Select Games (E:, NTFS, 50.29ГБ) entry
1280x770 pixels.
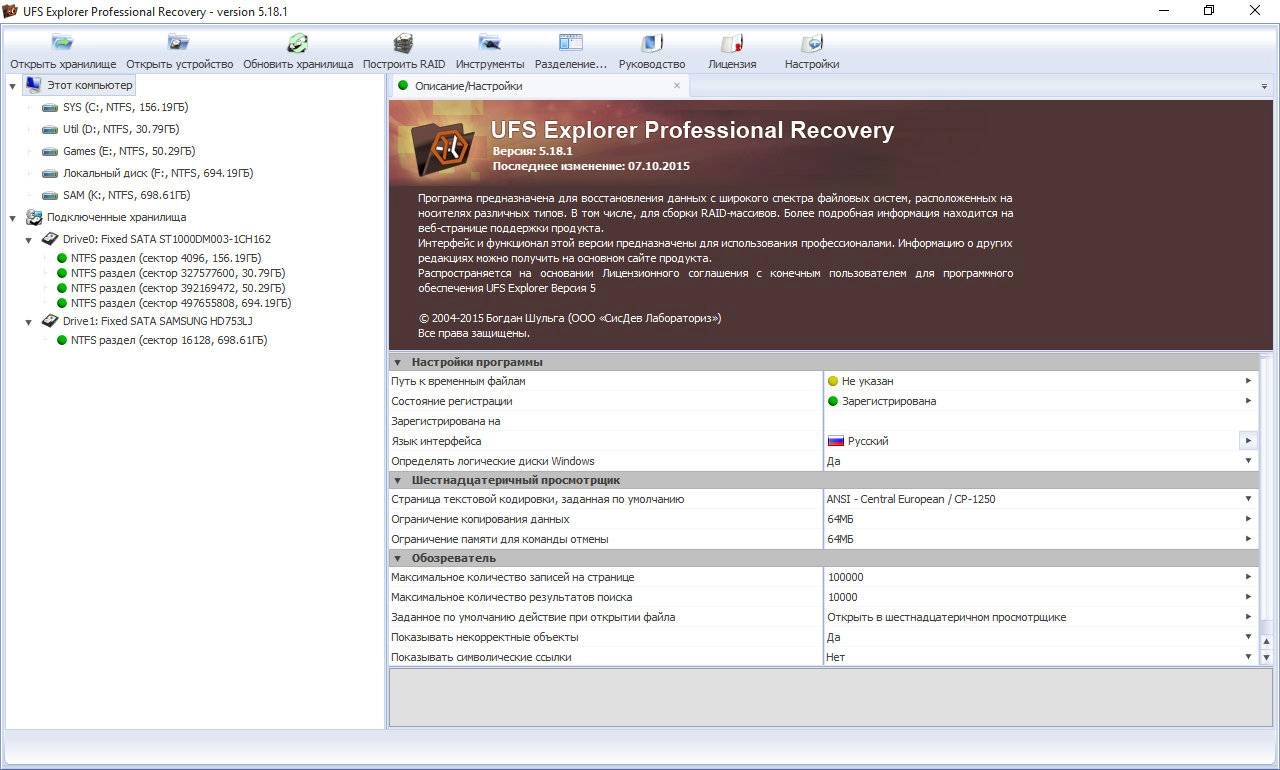tap(129, 151)
